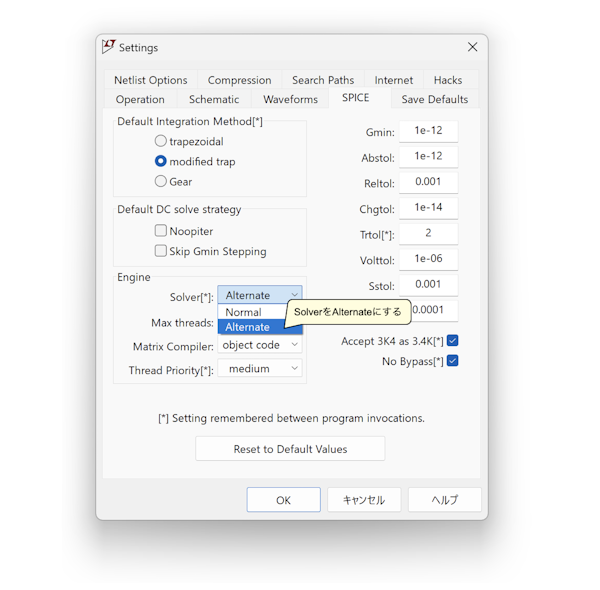Screen dimensions: 600x590
Task: Switch to the Netlist Options tab
Action: click(x=150, y=80)
